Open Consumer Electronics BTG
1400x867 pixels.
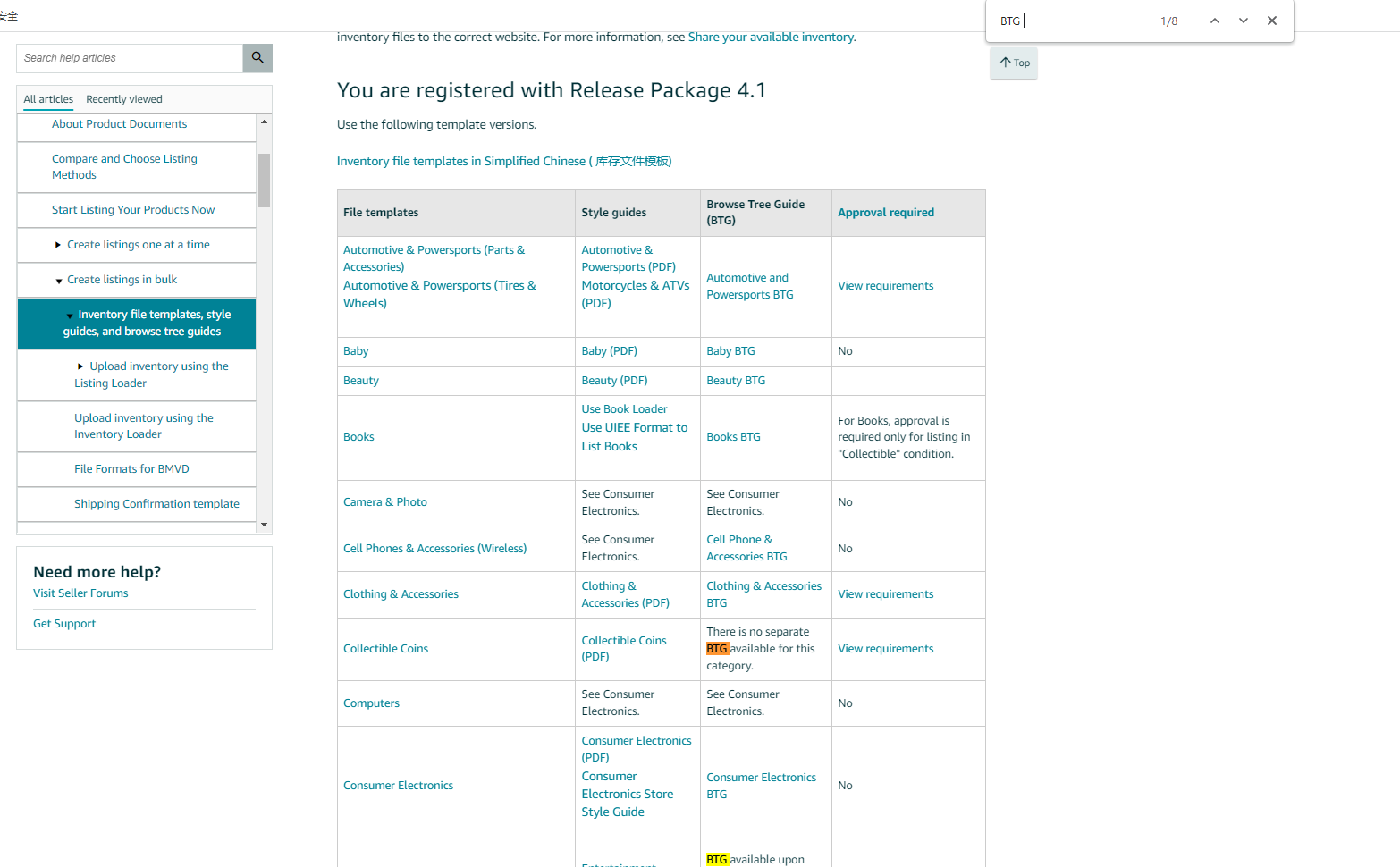(761, 786)
